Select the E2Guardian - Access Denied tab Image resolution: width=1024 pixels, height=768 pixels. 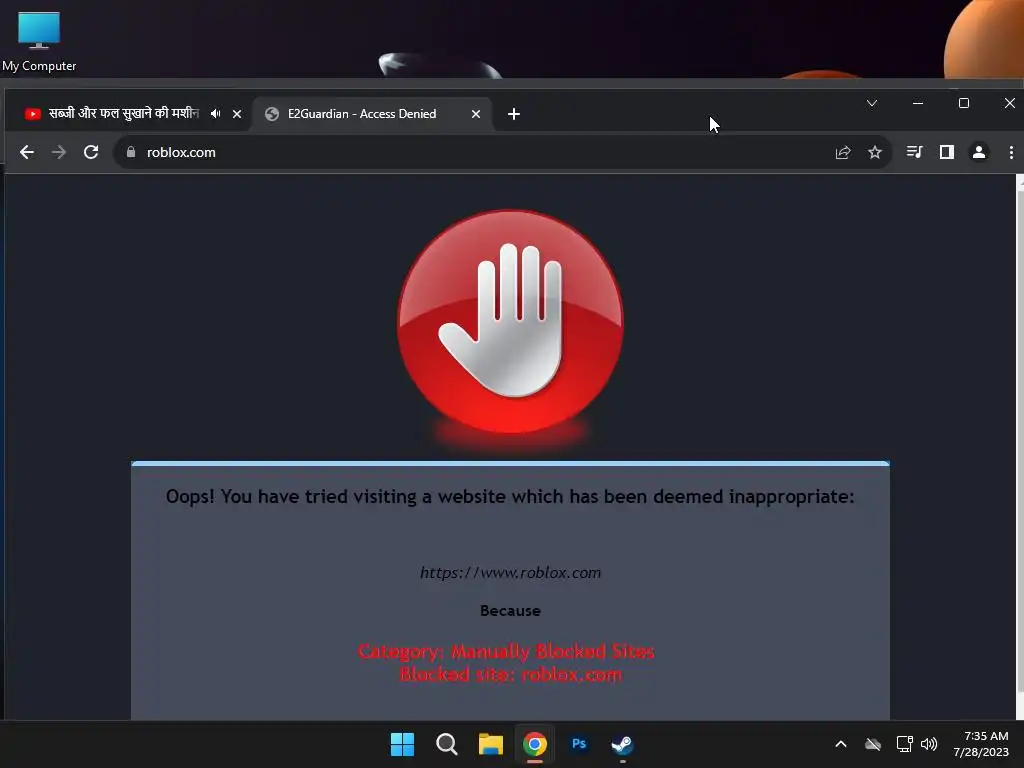[372, 114]
